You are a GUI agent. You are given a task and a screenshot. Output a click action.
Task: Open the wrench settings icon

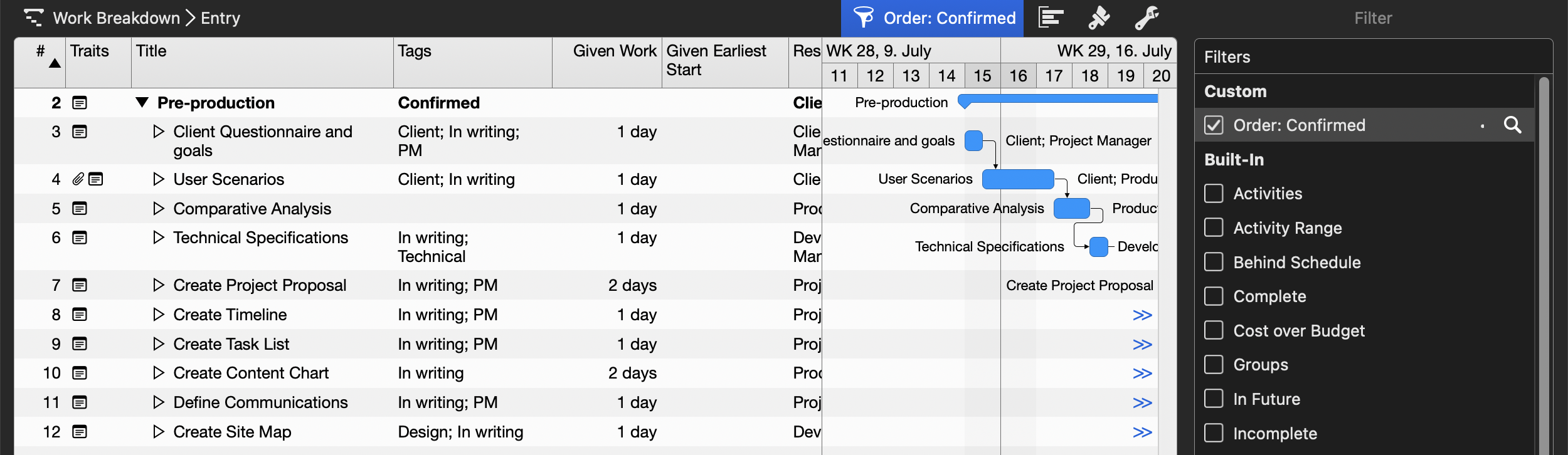[x=1147, y=18]
